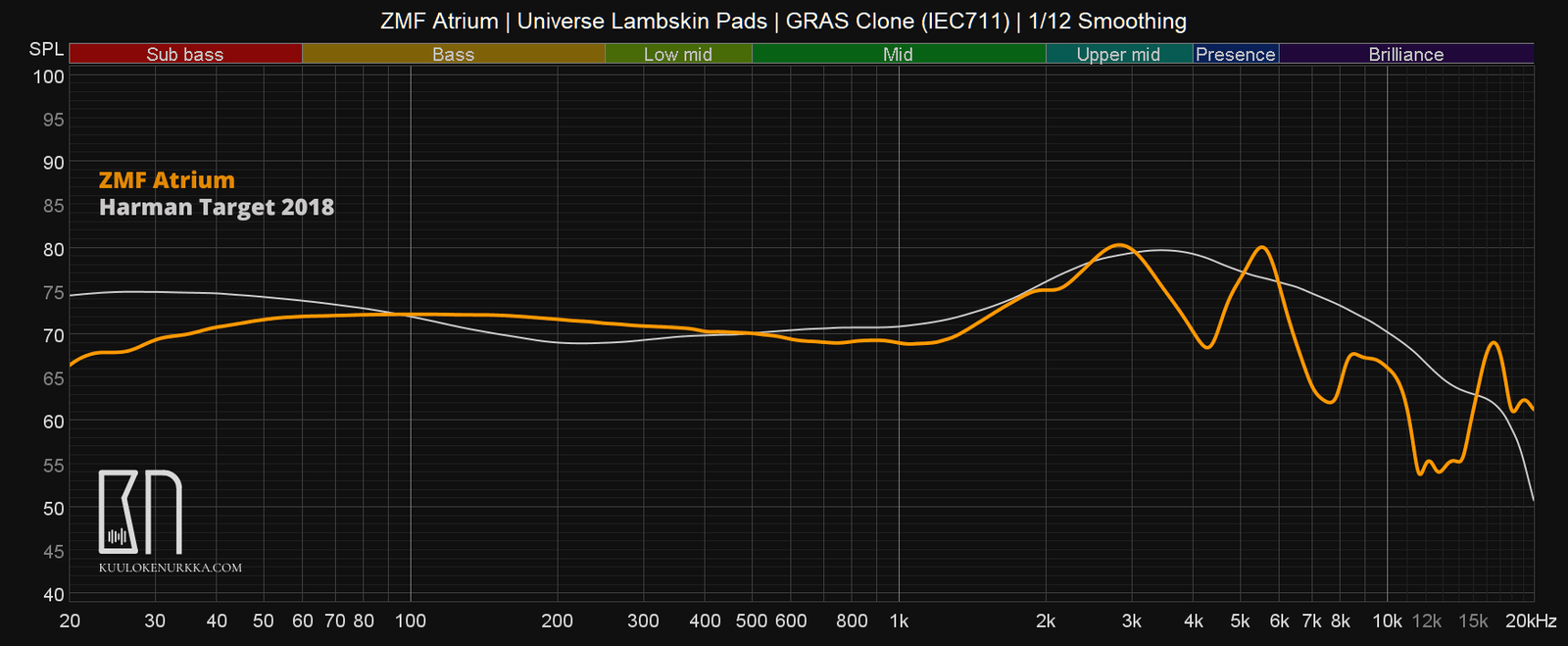Click the 10k frequency axis label

click(1387, 621)
